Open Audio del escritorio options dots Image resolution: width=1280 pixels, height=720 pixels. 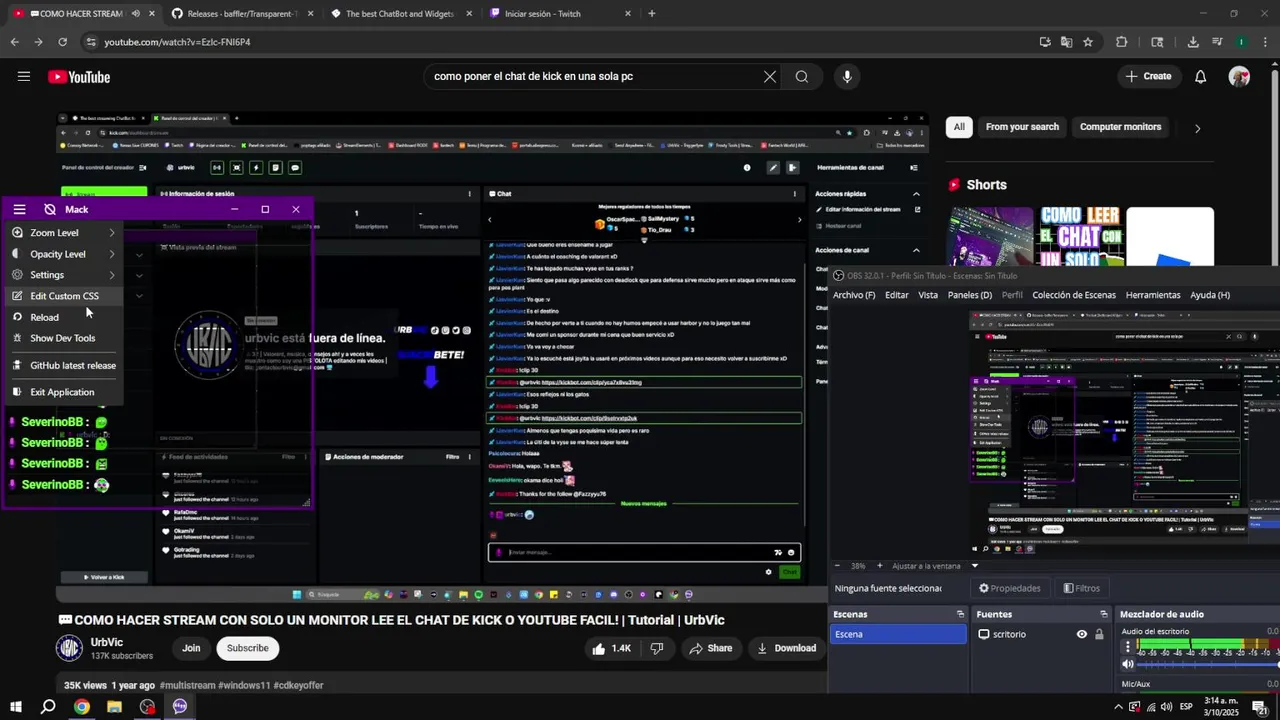click(1128, 647)
